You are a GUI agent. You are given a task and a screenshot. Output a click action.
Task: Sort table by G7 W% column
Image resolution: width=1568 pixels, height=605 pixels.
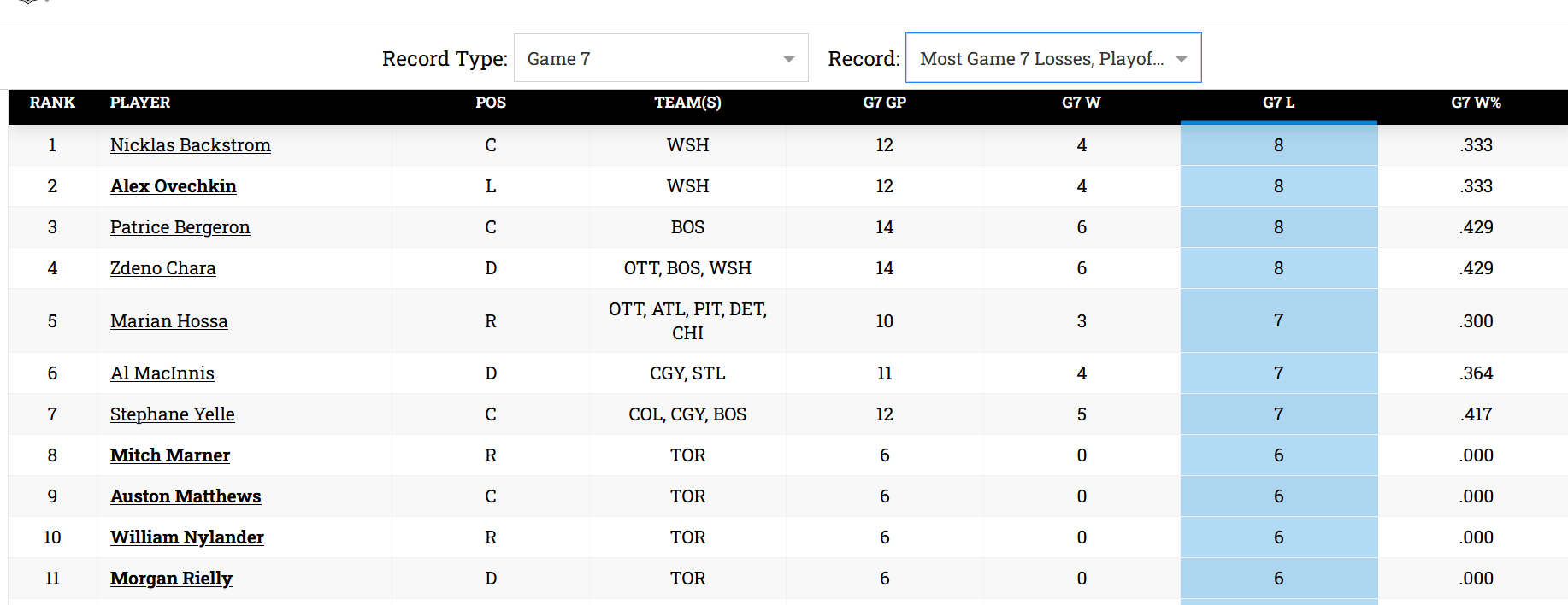point(1476,103)
